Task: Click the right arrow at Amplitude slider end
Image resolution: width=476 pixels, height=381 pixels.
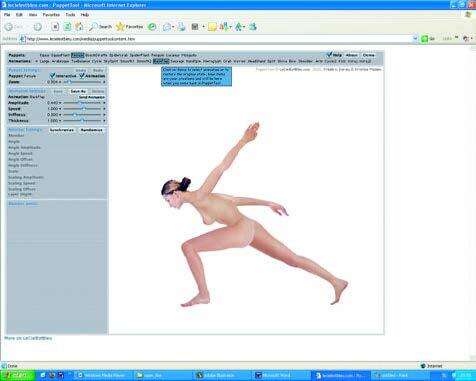Action: (104, 103)
